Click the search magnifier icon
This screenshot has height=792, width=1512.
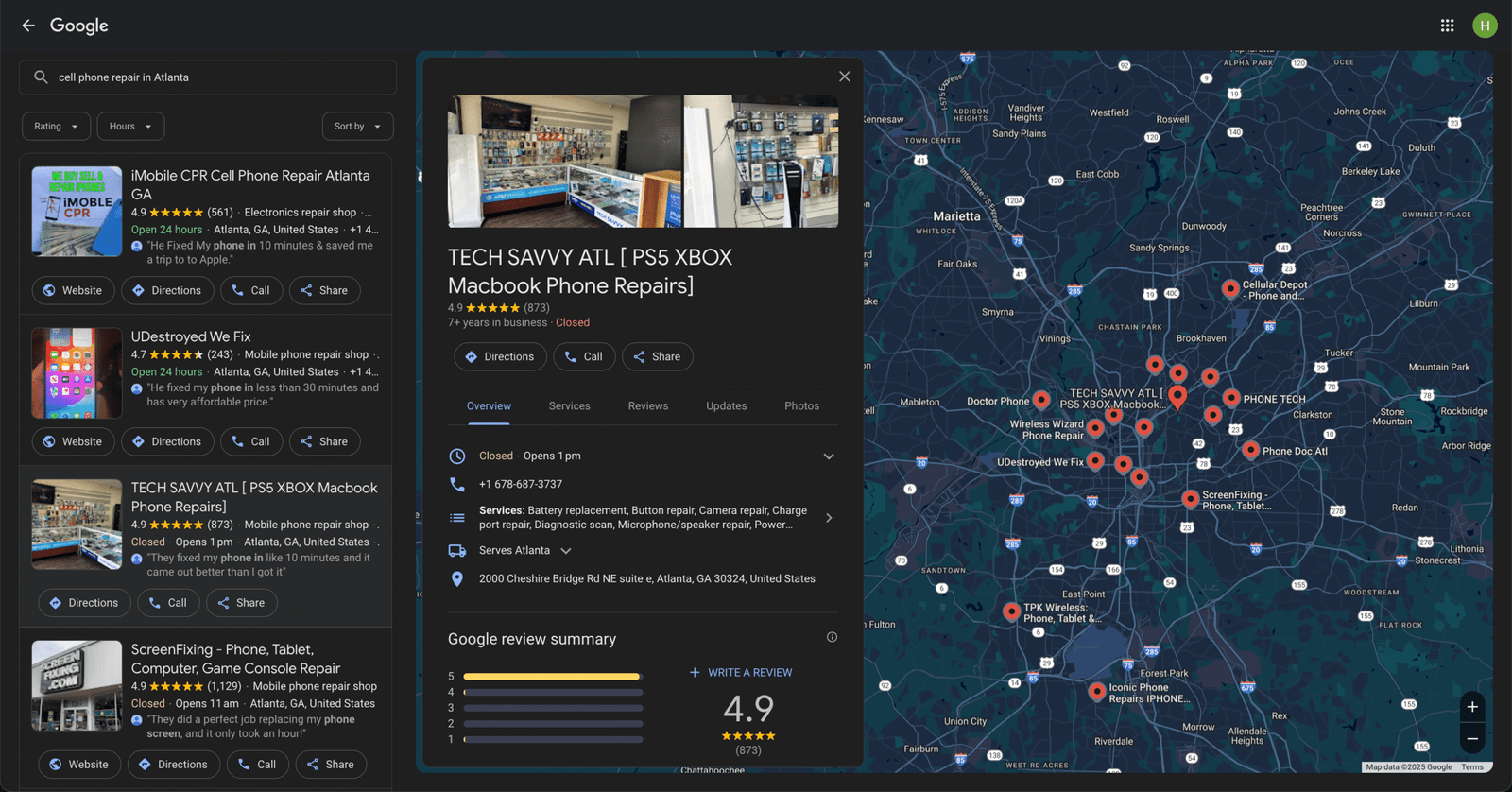pyautogui.click(x=41, y=77)
